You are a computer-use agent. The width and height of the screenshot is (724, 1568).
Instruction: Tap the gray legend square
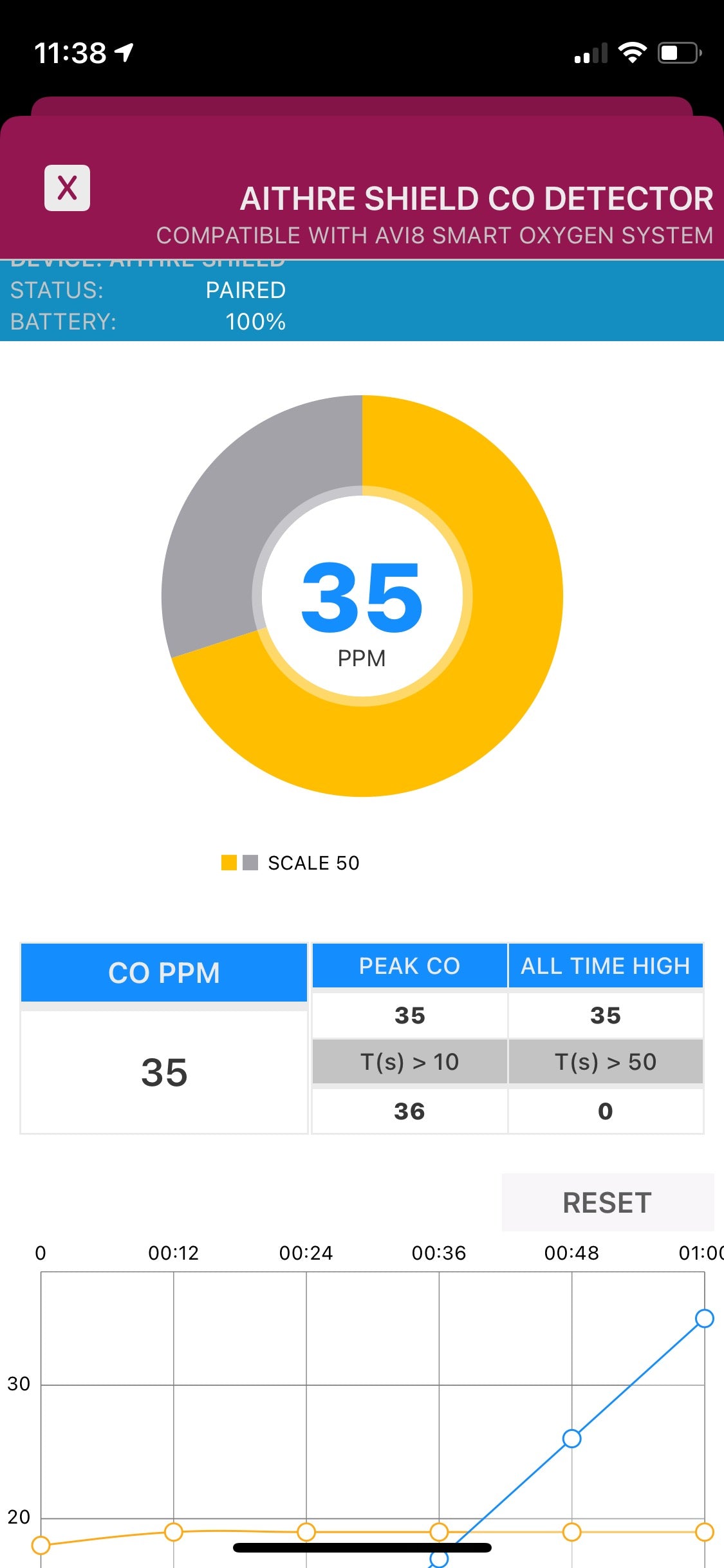click(250, 863)
